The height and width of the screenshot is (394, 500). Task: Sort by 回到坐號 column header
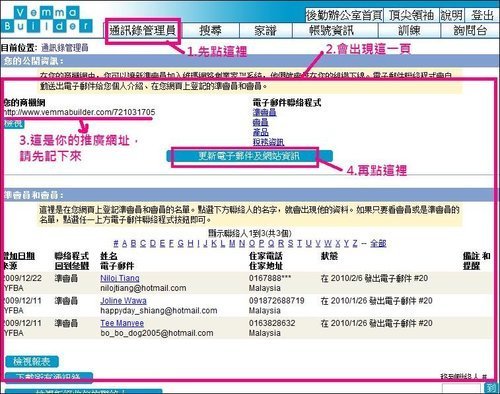click(72, 266)
